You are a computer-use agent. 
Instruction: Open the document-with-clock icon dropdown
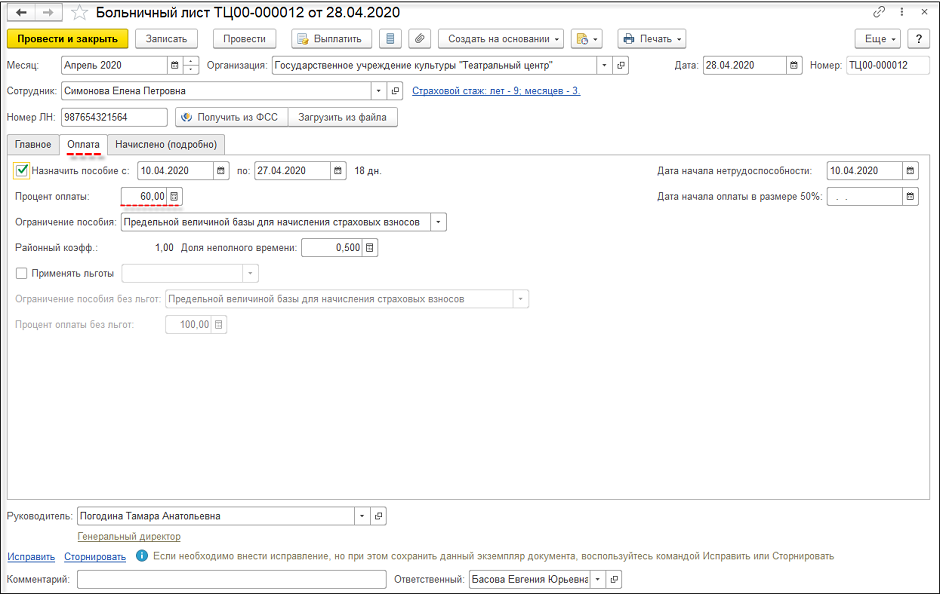point(586,39)
